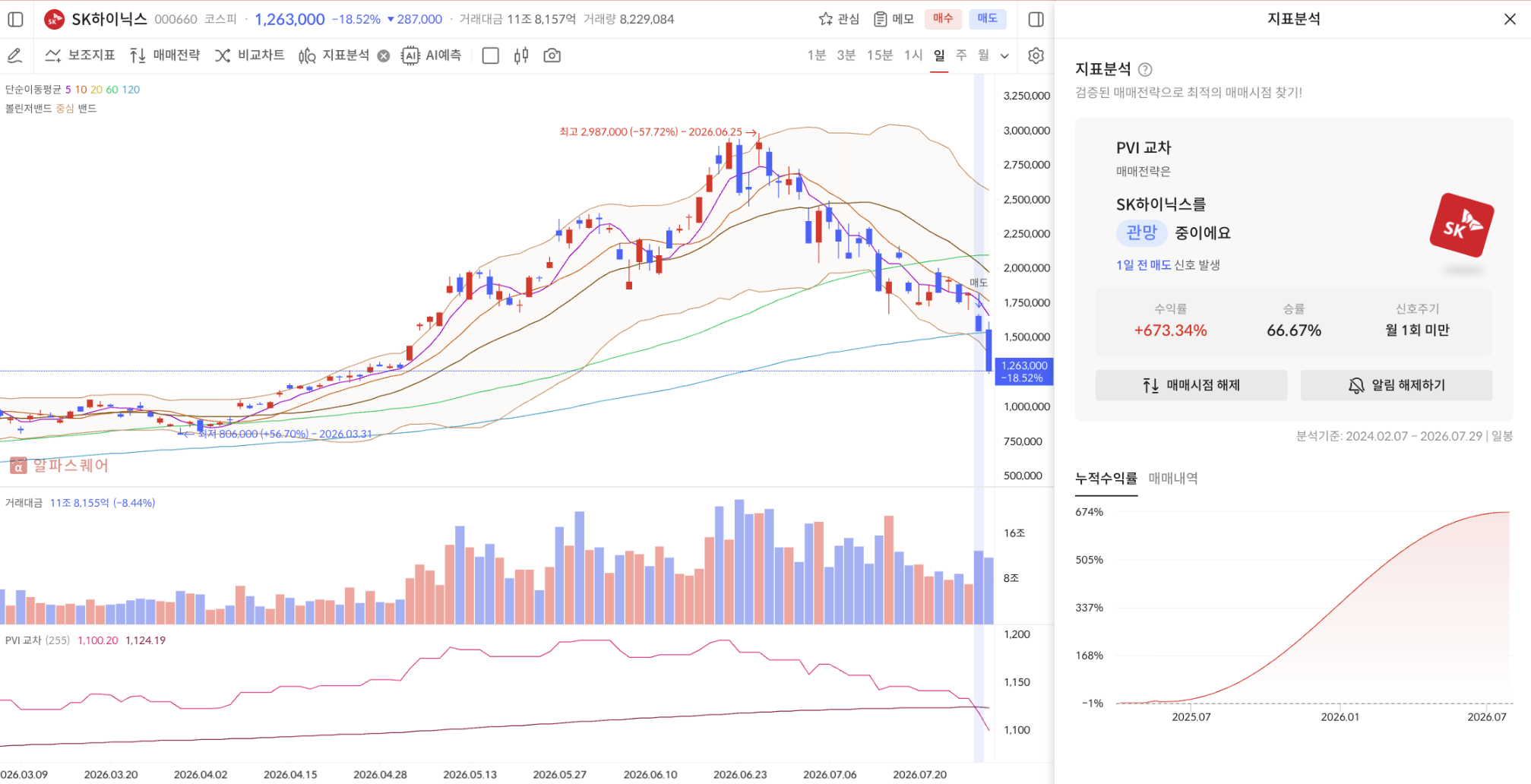Remove 지표분석 with the circled x icon
The height and width of the screenshot is (784, 1531).
tap(384, 55)
